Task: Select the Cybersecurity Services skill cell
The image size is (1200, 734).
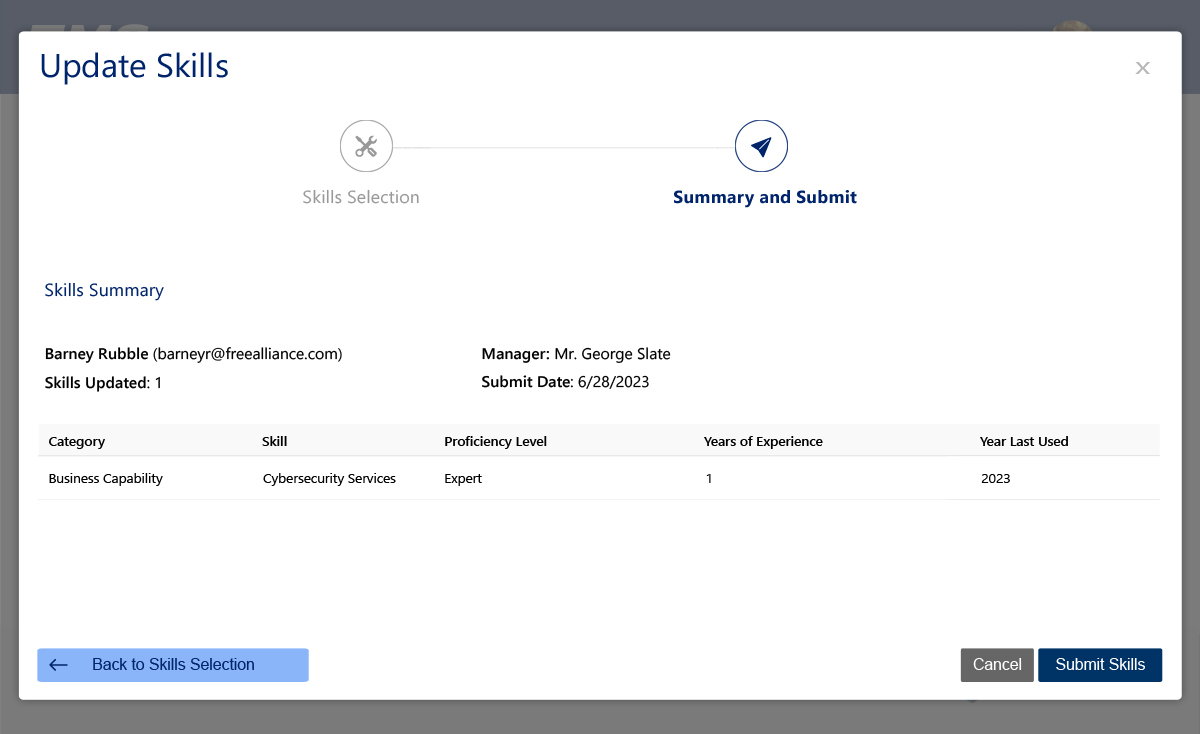Action: click(329, 479)
